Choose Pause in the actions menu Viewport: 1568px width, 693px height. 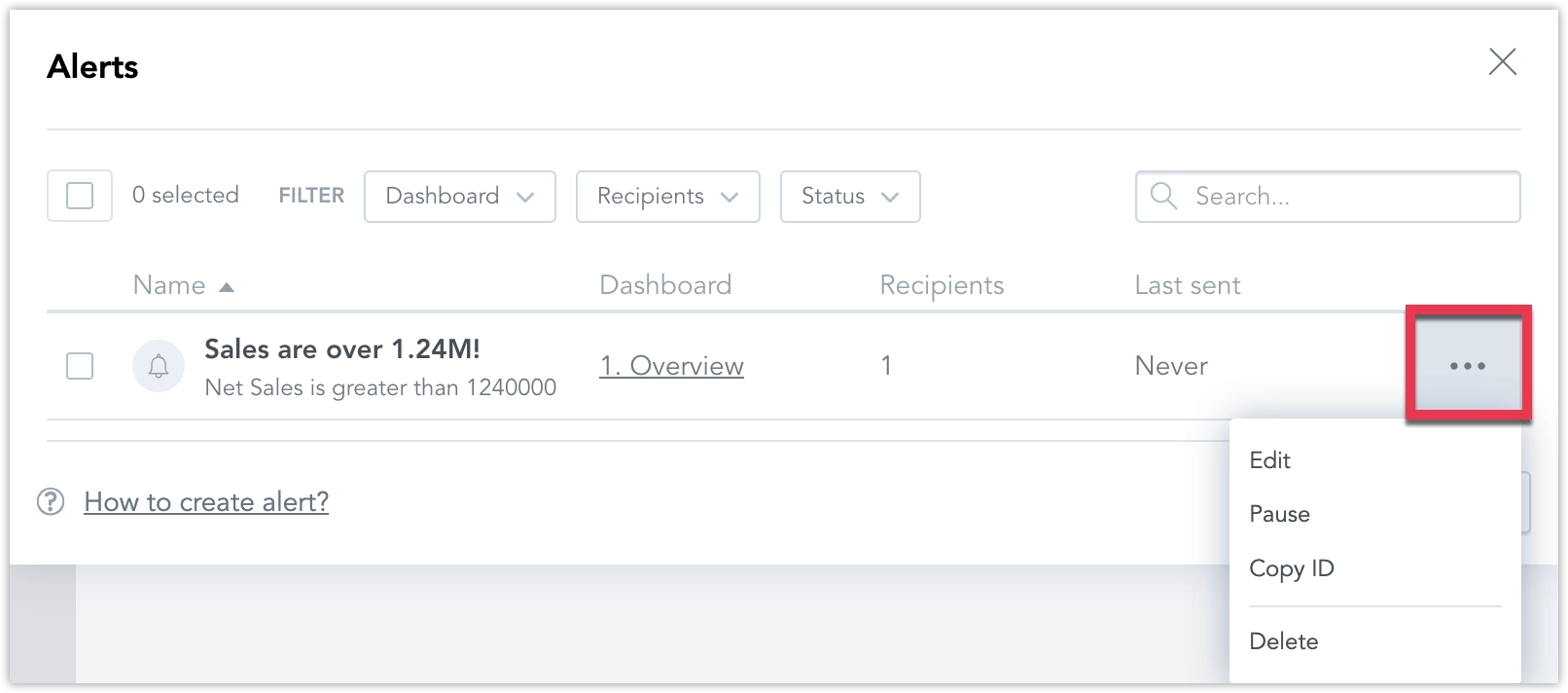coord(1279,514)
